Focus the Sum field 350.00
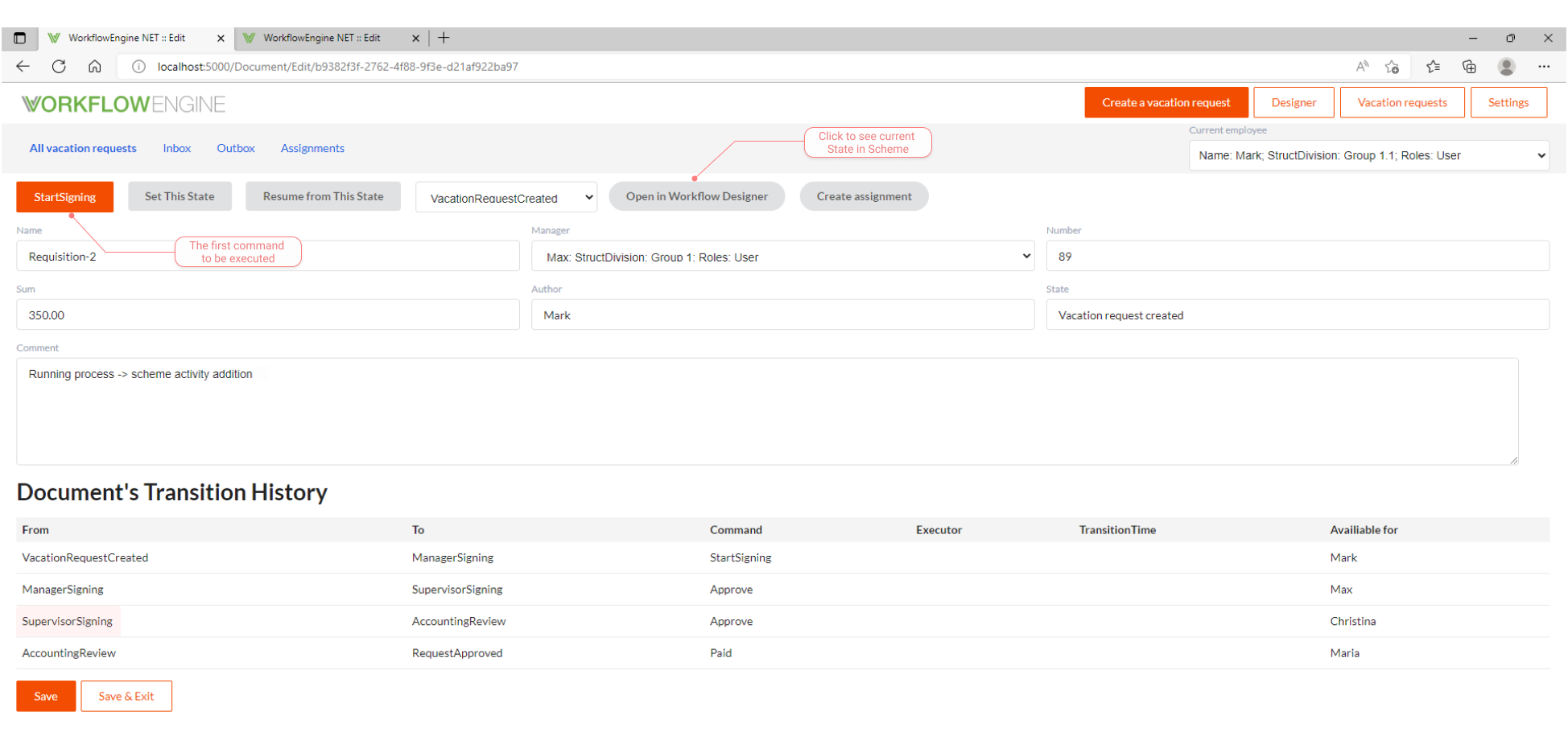 (x=268, y=315)
